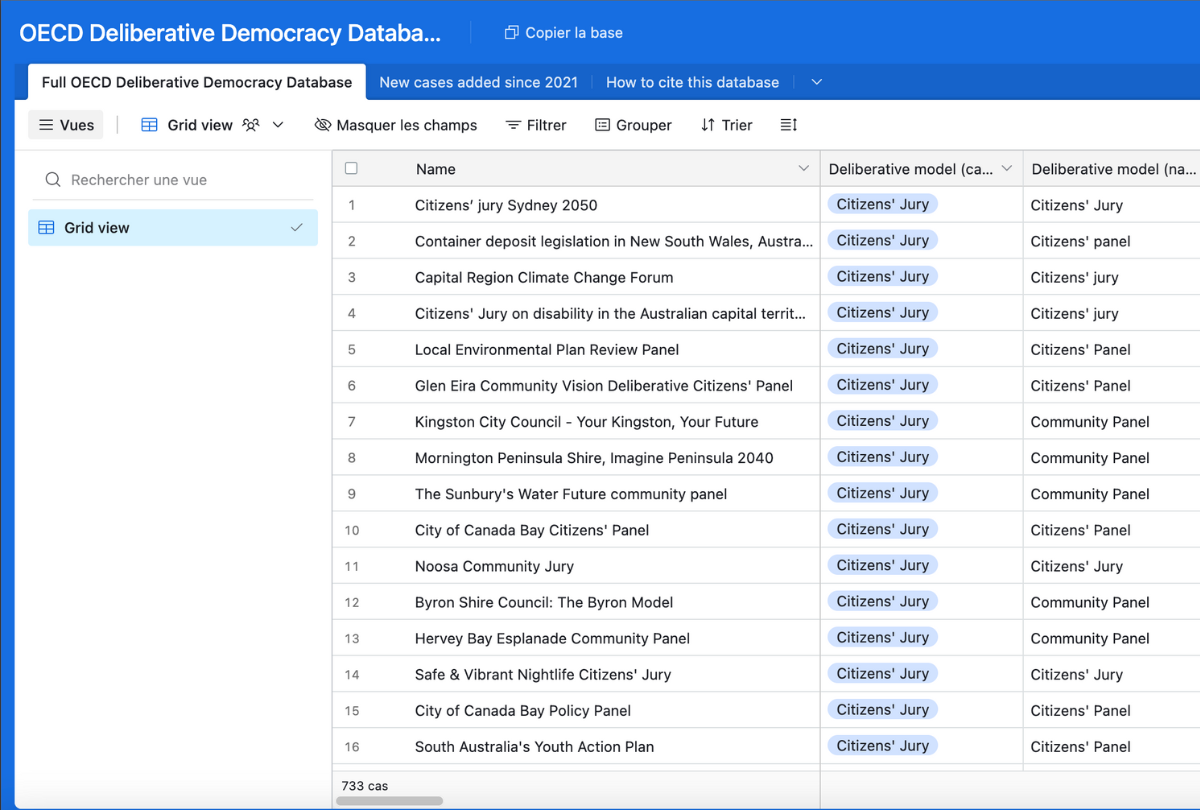Image resolution: width=1200 pixels, height=810 pixels.
Task: Click Citizens' Jury tag in Noosa Community Jury row
Action: pyautogui.click(x=882, y=565)
